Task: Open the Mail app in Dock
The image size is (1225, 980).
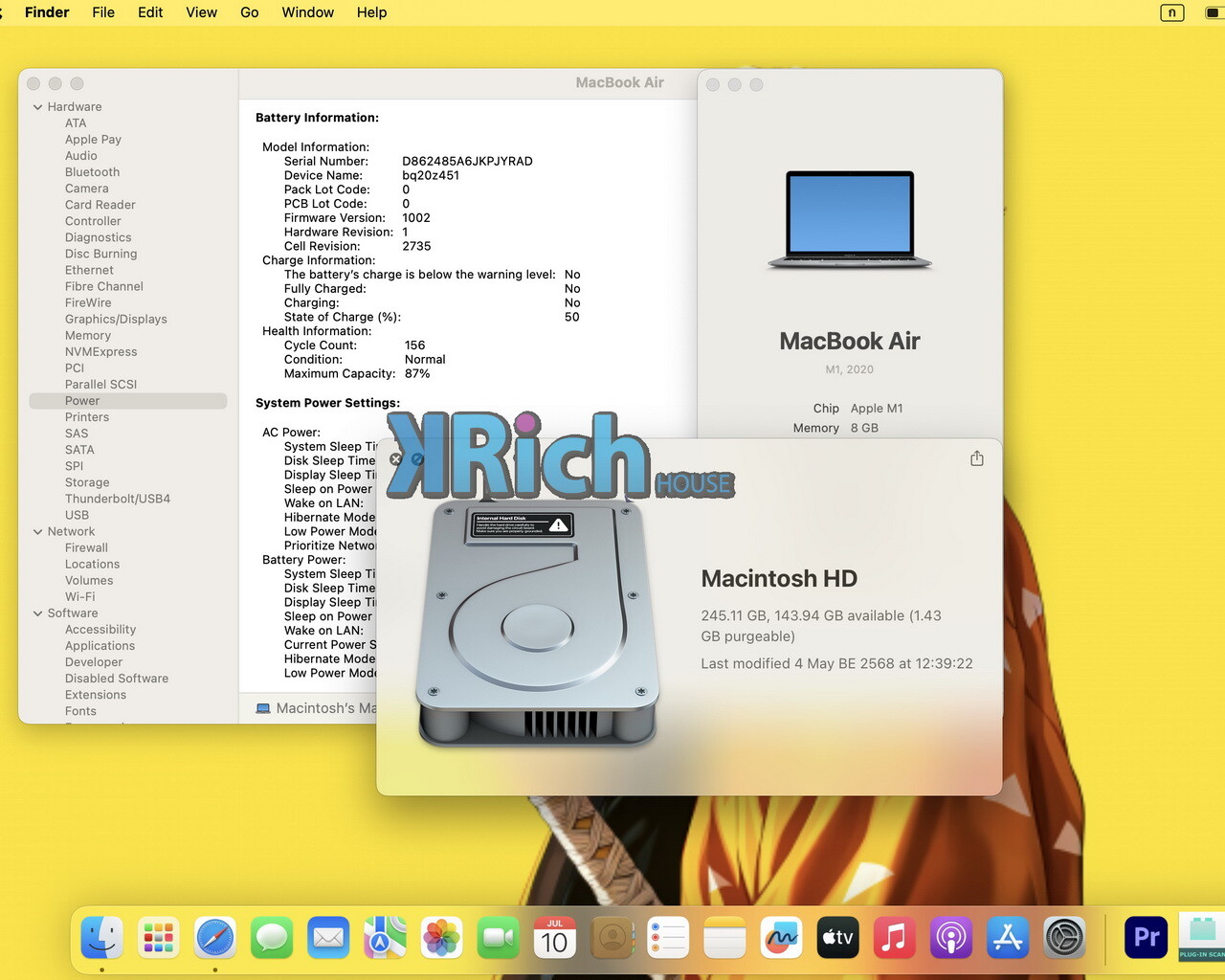Action: click(328, 938)
